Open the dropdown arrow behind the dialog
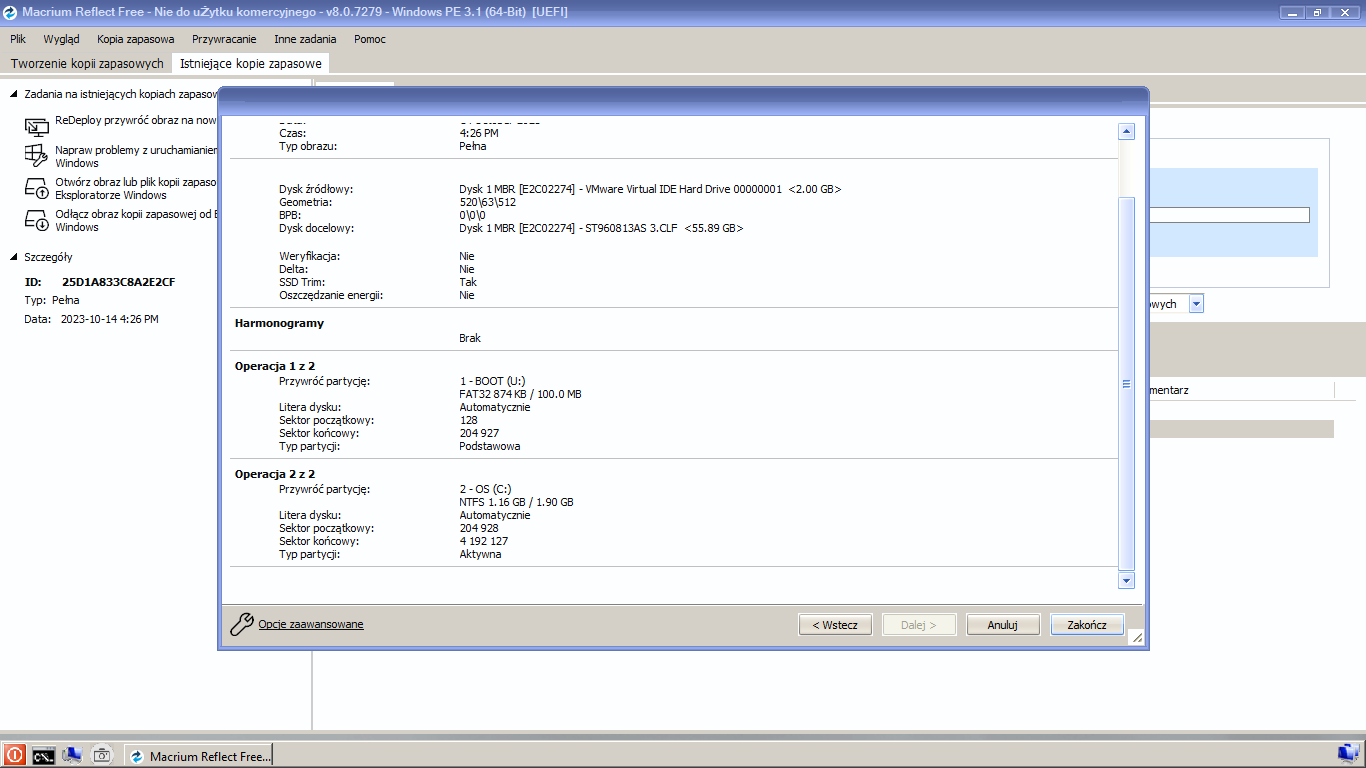 [1196, 304]
